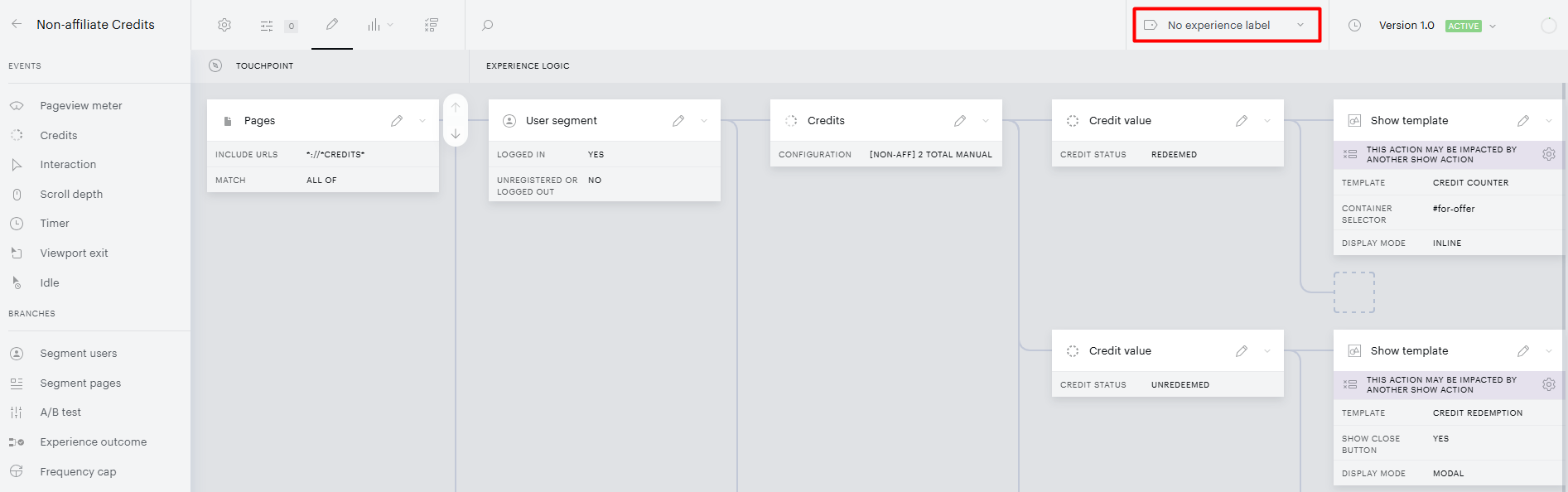Edit the User segment card

678,121
